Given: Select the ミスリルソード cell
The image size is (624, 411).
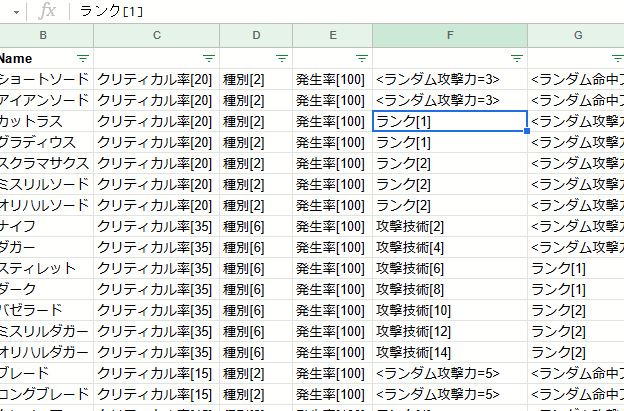Looking at the screenshot, I should pyautogui.click(x=47, y=184).
